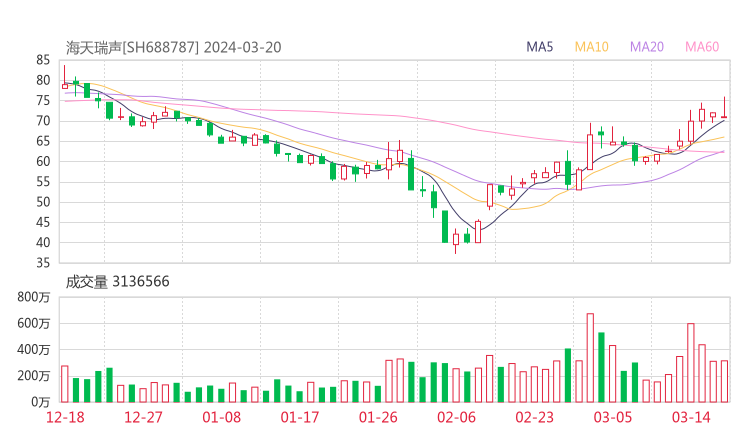Click the 75 price axis label
Image resolution: width=740 pixels, height=440 pixels.
tap(43, 101)
